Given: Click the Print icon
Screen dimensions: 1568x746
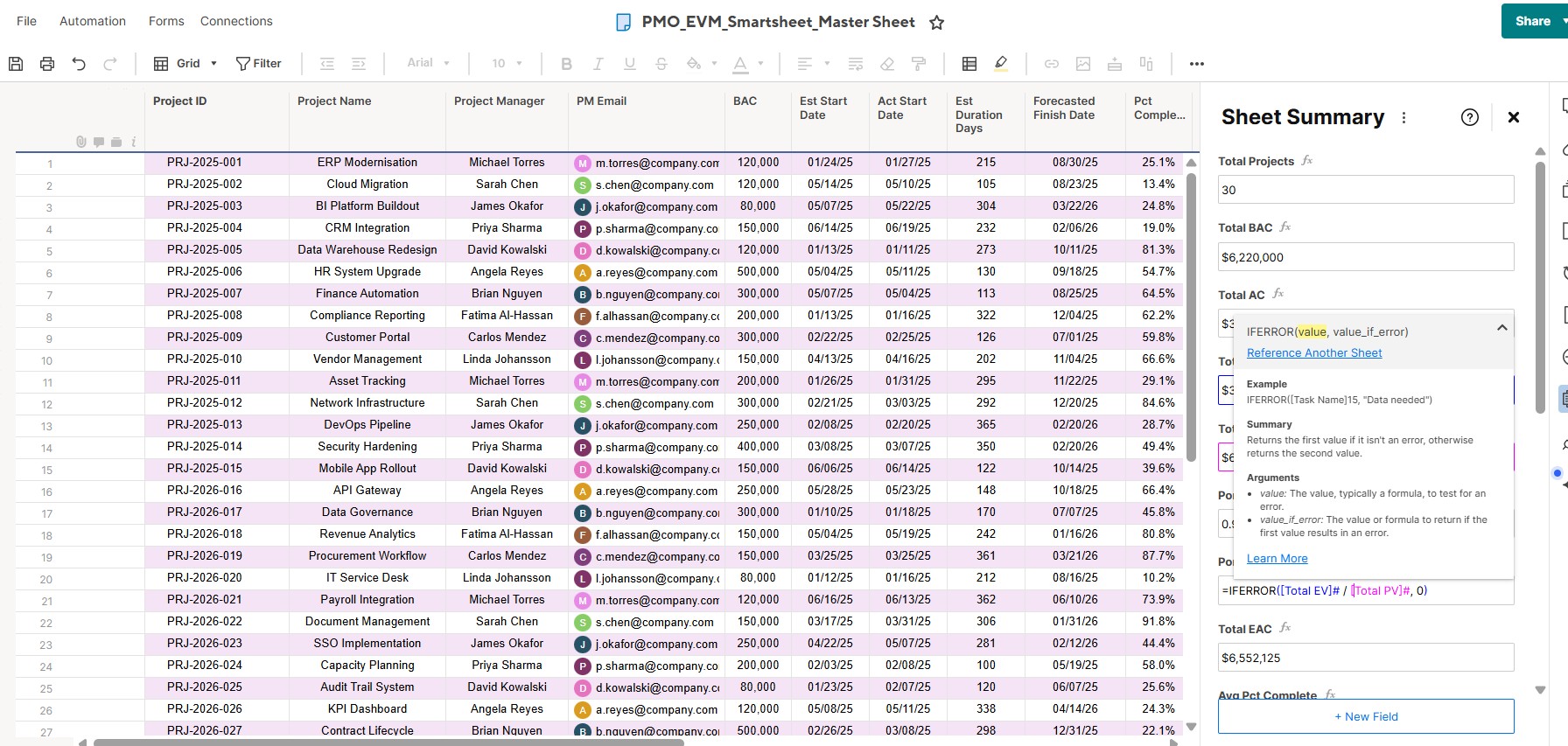Looking at the screenshot, I should (47, 64).
